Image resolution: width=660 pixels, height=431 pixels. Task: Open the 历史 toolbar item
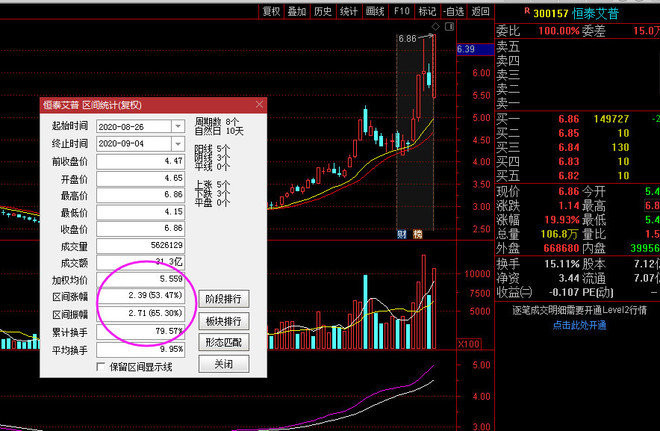tap(323, 11)
